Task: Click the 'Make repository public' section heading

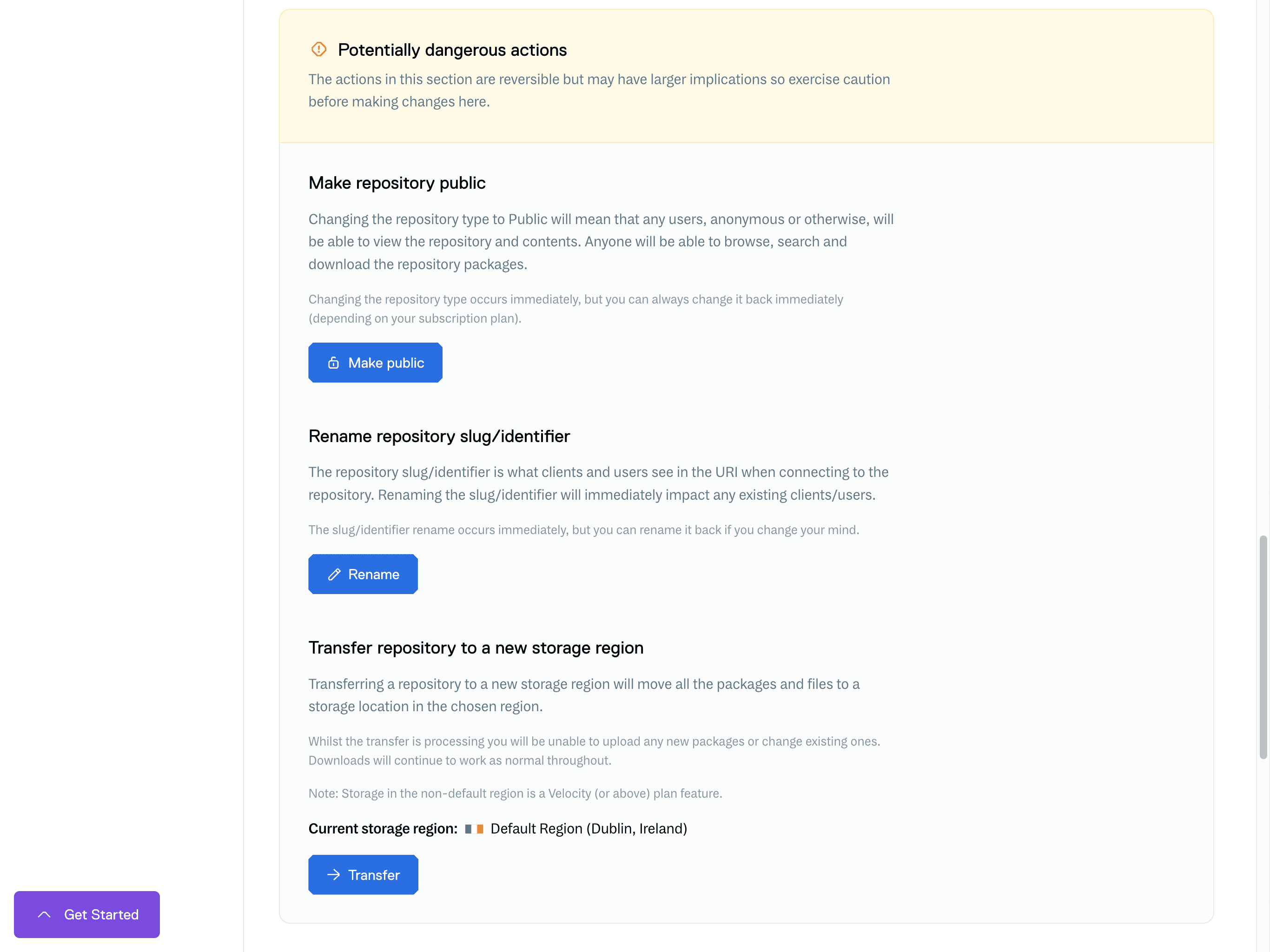Action: 397,183
